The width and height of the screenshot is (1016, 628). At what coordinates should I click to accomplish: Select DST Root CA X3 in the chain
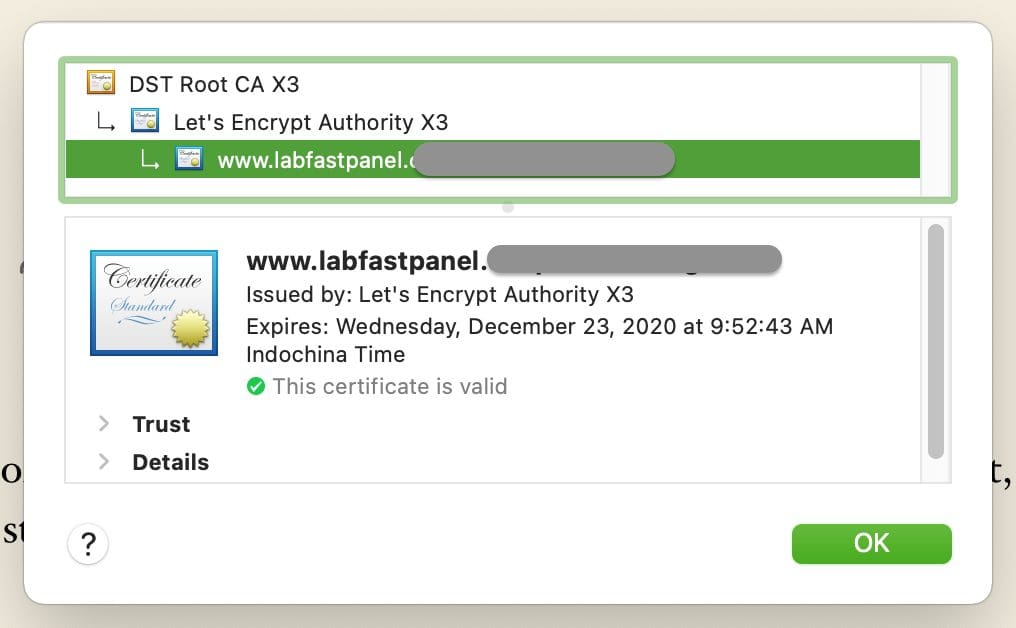pyautogui.click(x=214, y=84)
